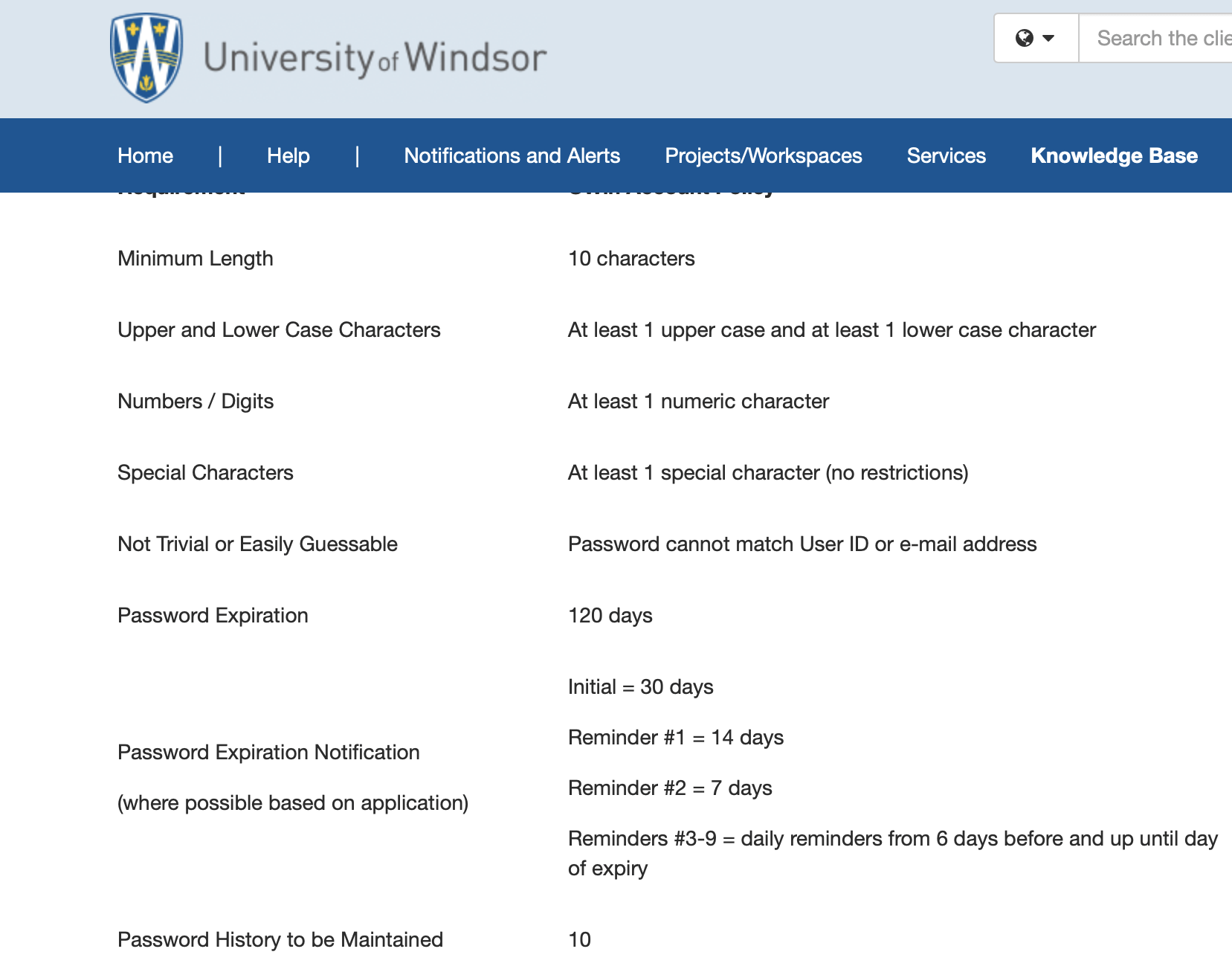Expand the dropdown caret beside the globe

tap(1048, 38)
